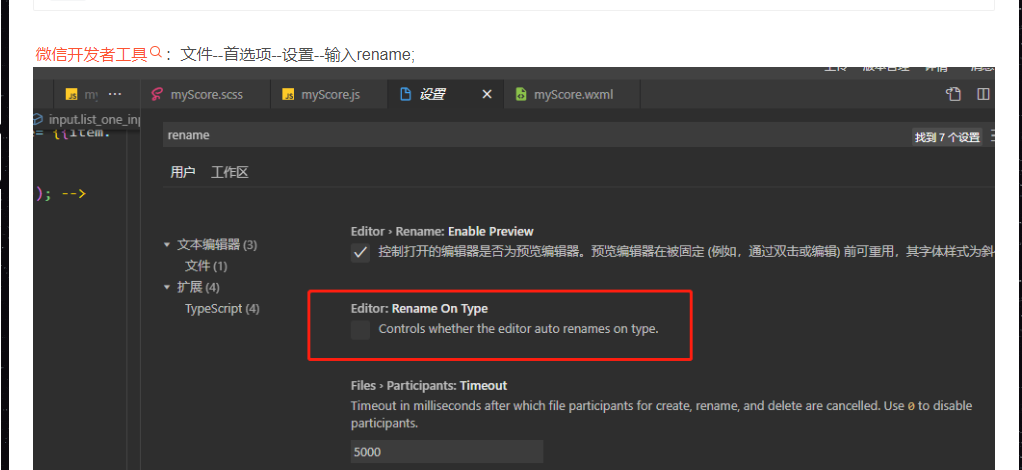Click the 控制打开的编辑器 preview description
This screenshot has width=1022, height=470.
coord(686,252)
